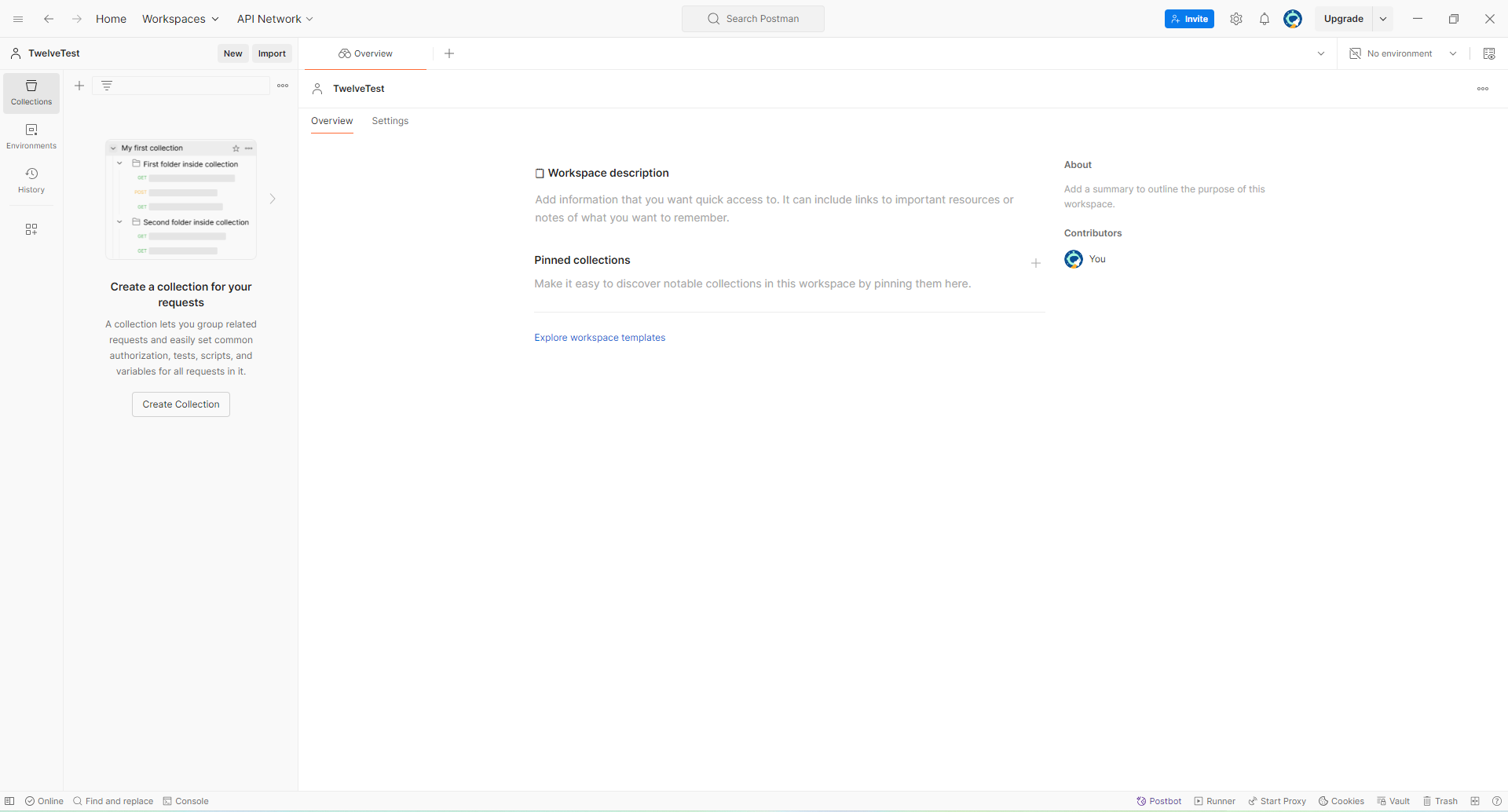1508x812 pixels.
Task: Open the Trash
Action: [1440, 801]
